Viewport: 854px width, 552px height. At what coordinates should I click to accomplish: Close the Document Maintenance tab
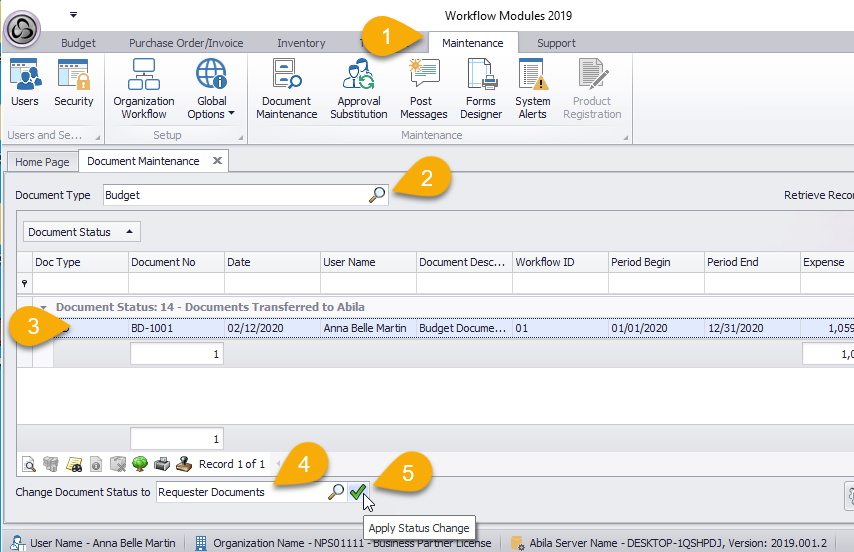pyautogui.click(x=217, y=161)
